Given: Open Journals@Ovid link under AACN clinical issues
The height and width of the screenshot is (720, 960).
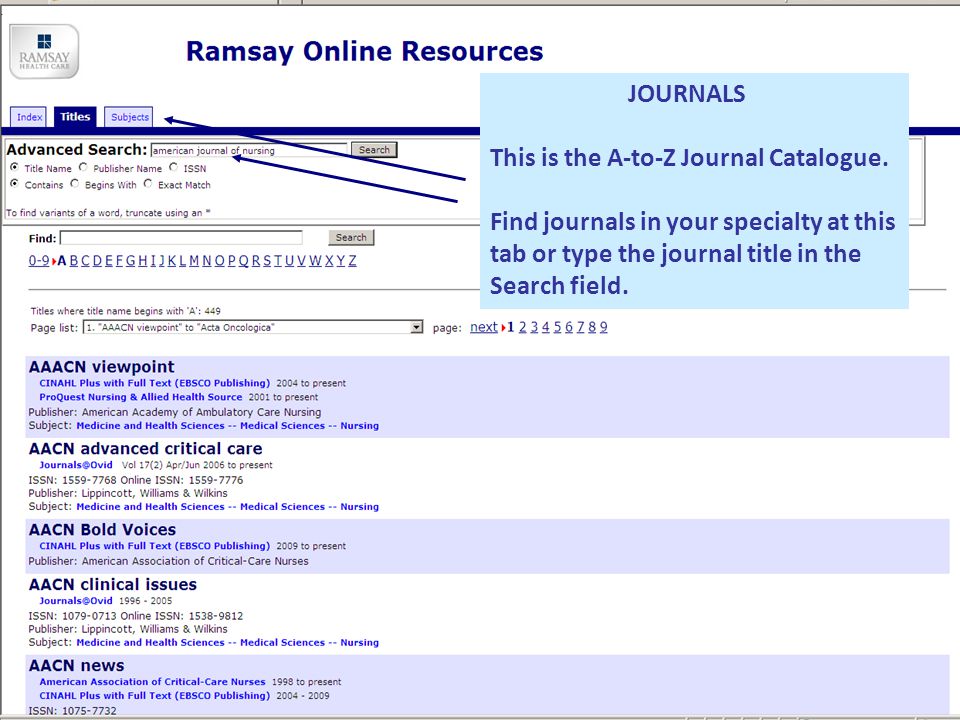Looking at the screenshot, I should click(x=76, y=601).
